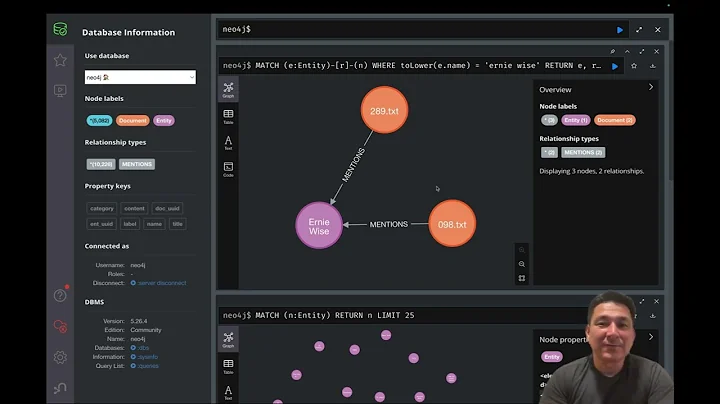
Task: Pin the Ernie Wise result frame
Action: (613, 51)
